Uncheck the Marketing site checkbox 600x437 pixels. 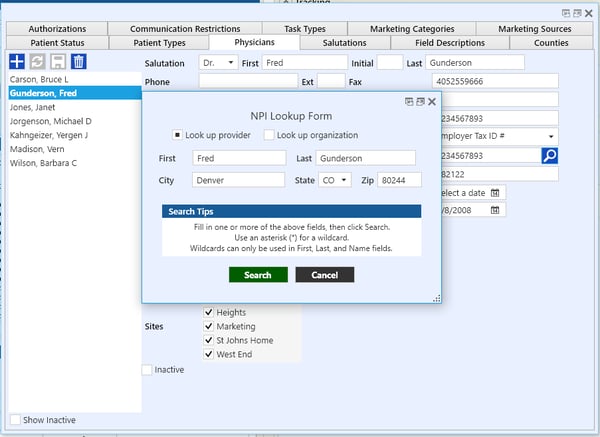(208, 326)
